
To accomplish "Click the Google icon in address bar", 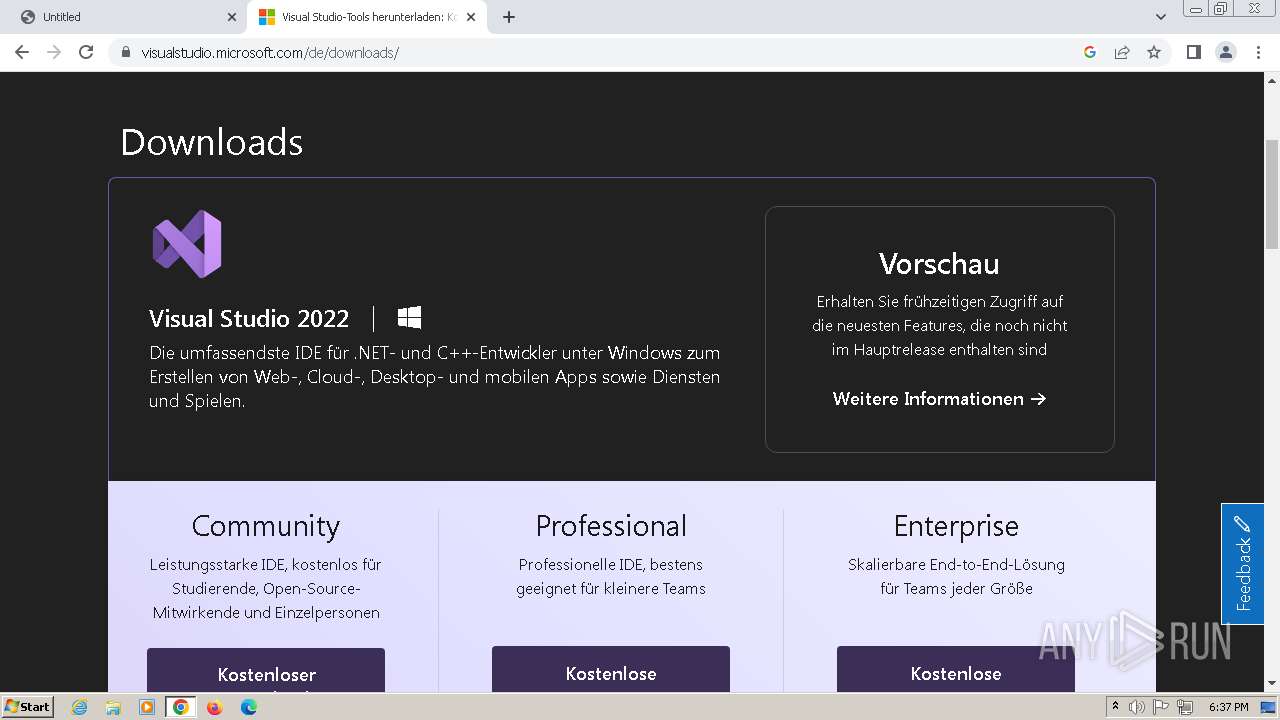I will tap(1090, 52).
